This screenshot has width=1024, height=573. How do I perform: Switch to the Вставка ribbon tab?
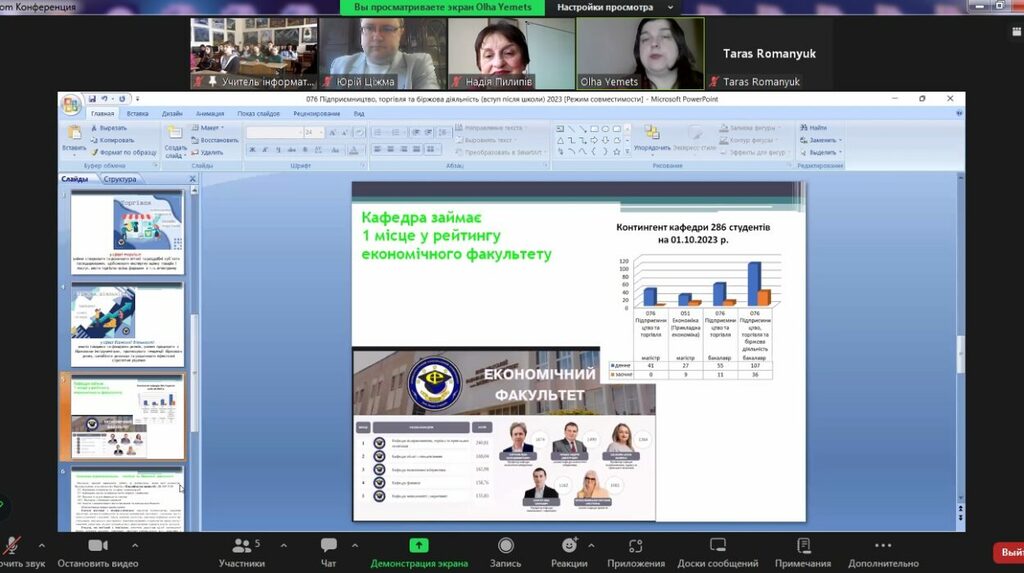pos(137,114)
